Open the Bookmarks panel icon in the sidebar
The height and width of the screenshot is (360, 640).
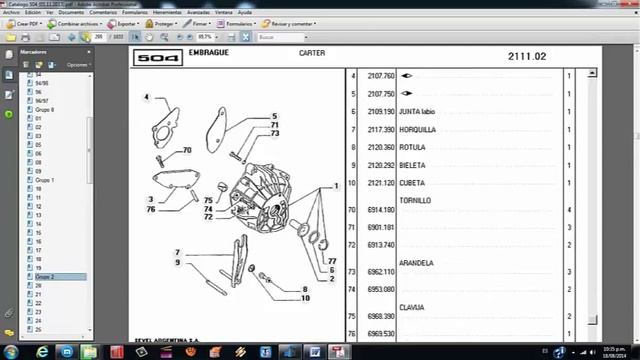click(9, 75)
